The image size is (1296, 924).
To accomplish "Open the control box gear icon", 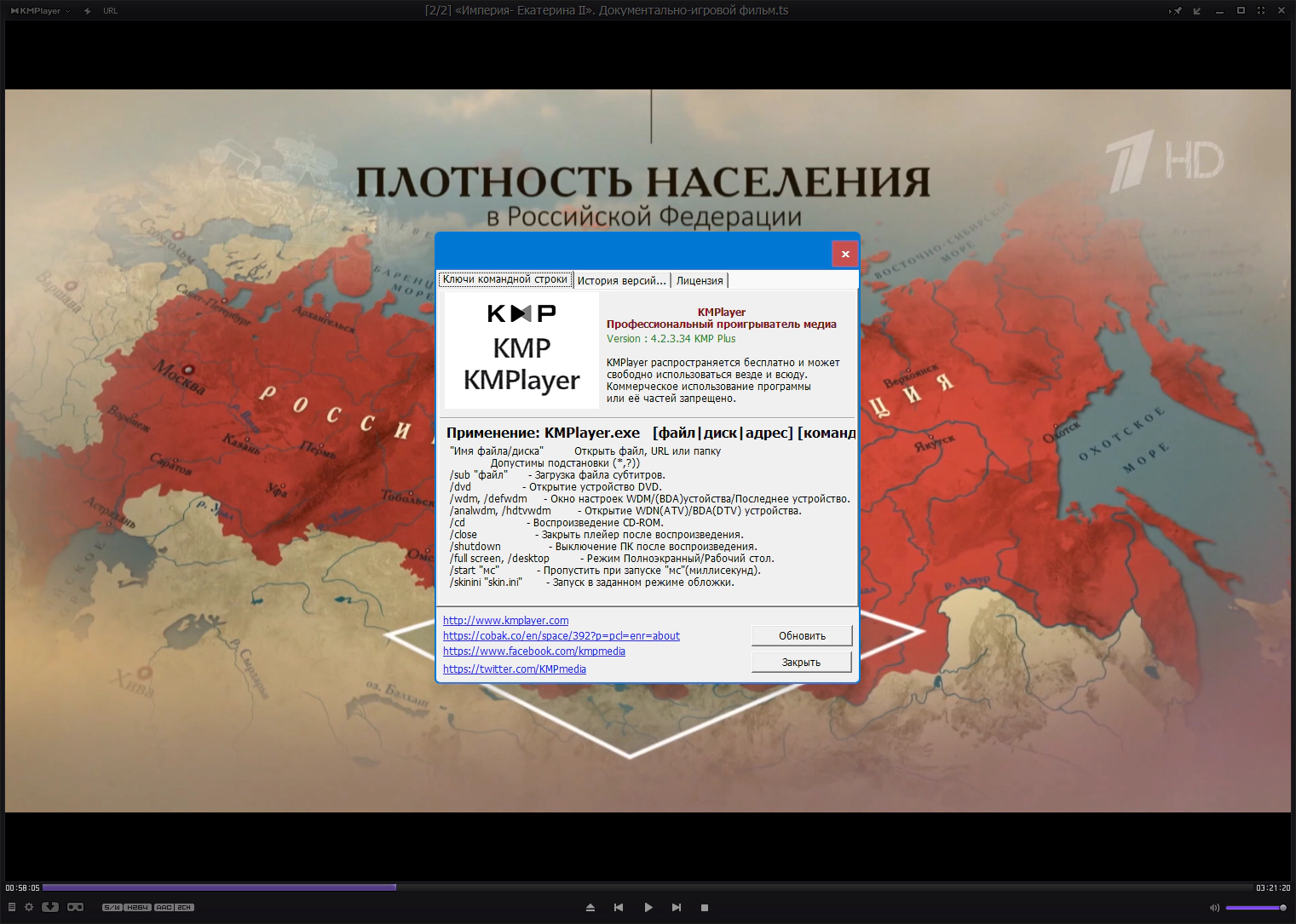I will (29, 907).
